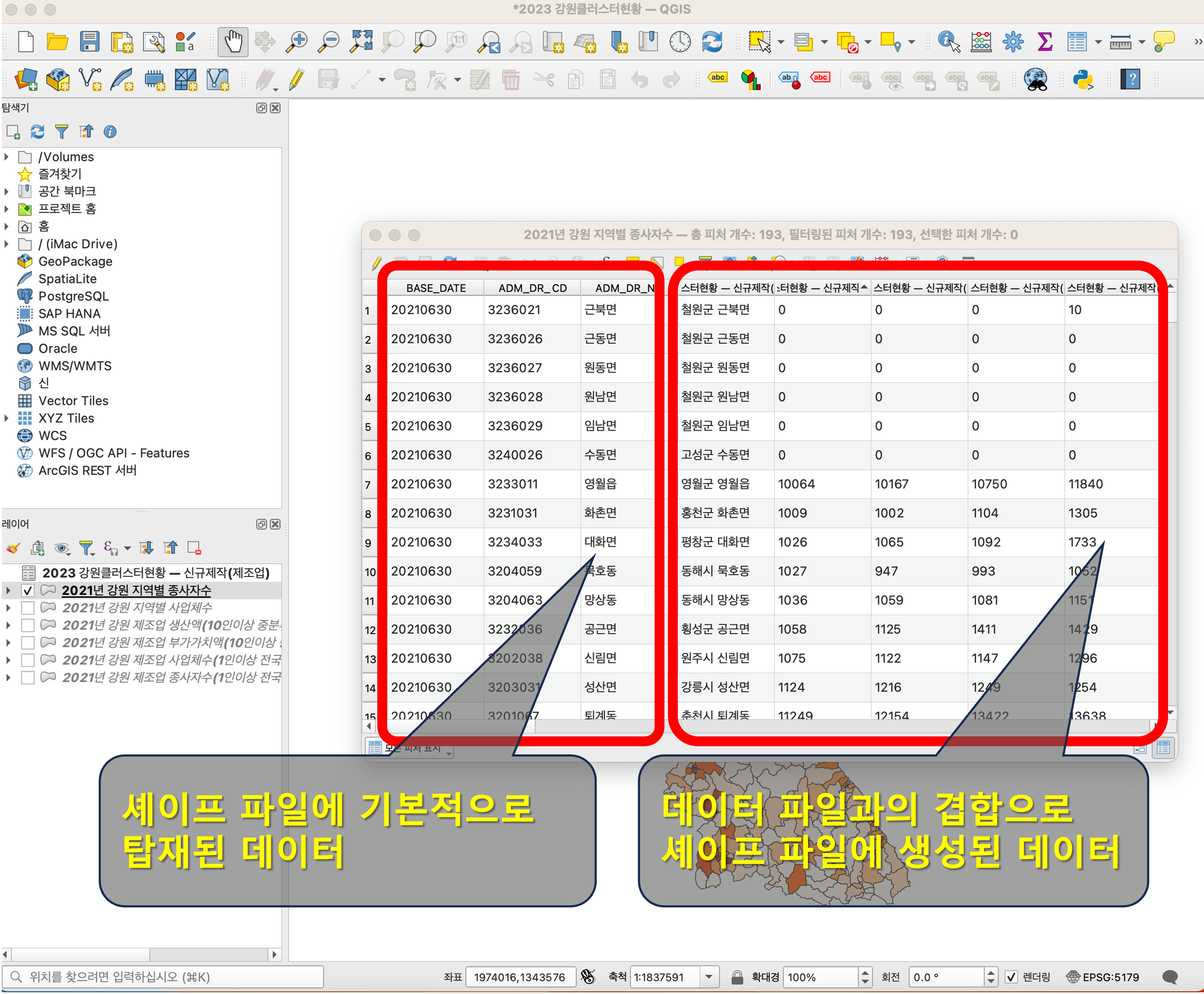Open the processing toolbox gear icon

pos(1013,42)
